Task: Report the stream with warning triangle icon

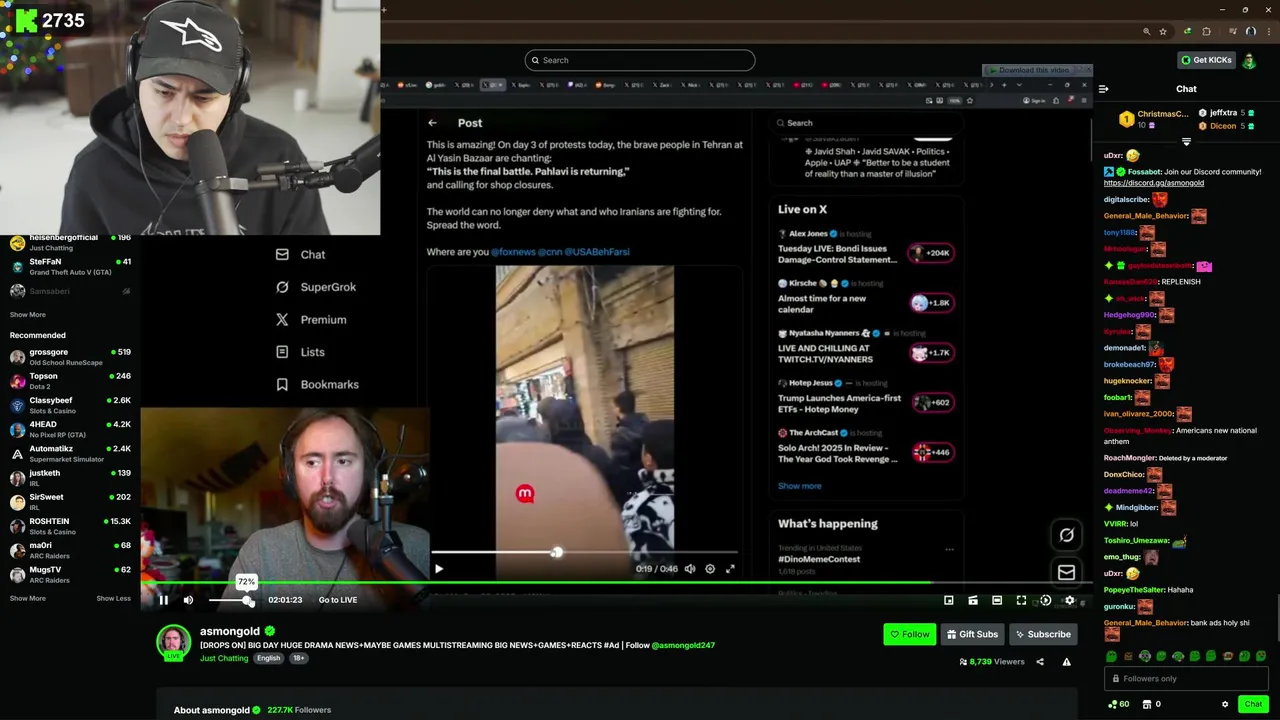Action: pos(1066,661)
